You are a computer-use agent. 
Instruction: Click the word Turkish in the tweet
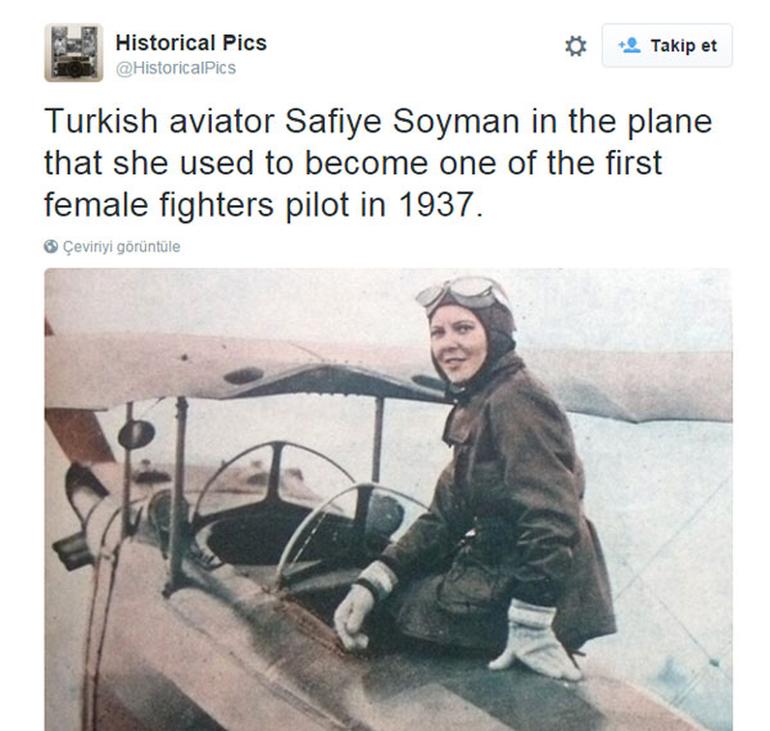point(101,121)
